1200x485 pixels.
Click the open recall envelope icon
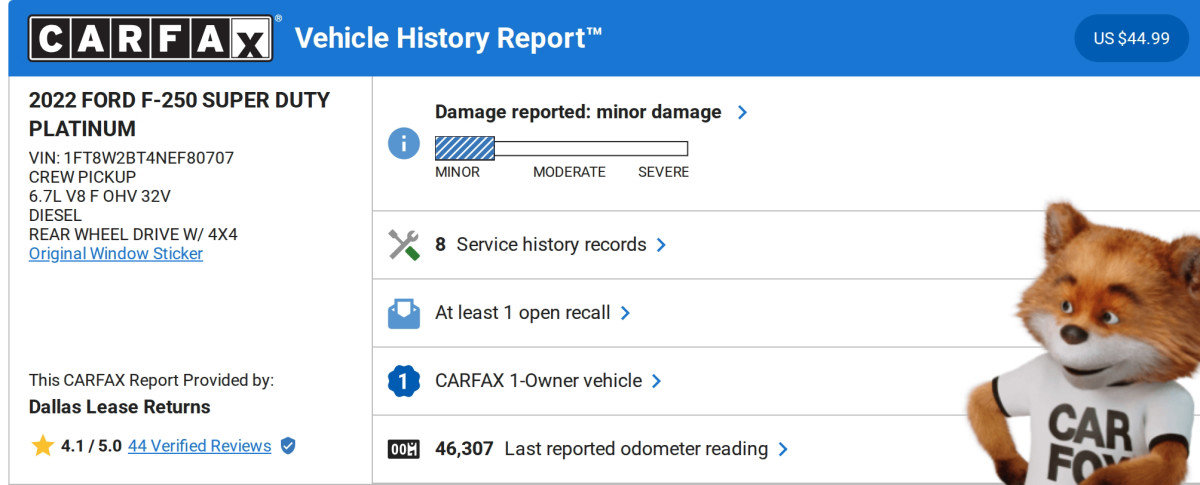[x=403, y=313]
